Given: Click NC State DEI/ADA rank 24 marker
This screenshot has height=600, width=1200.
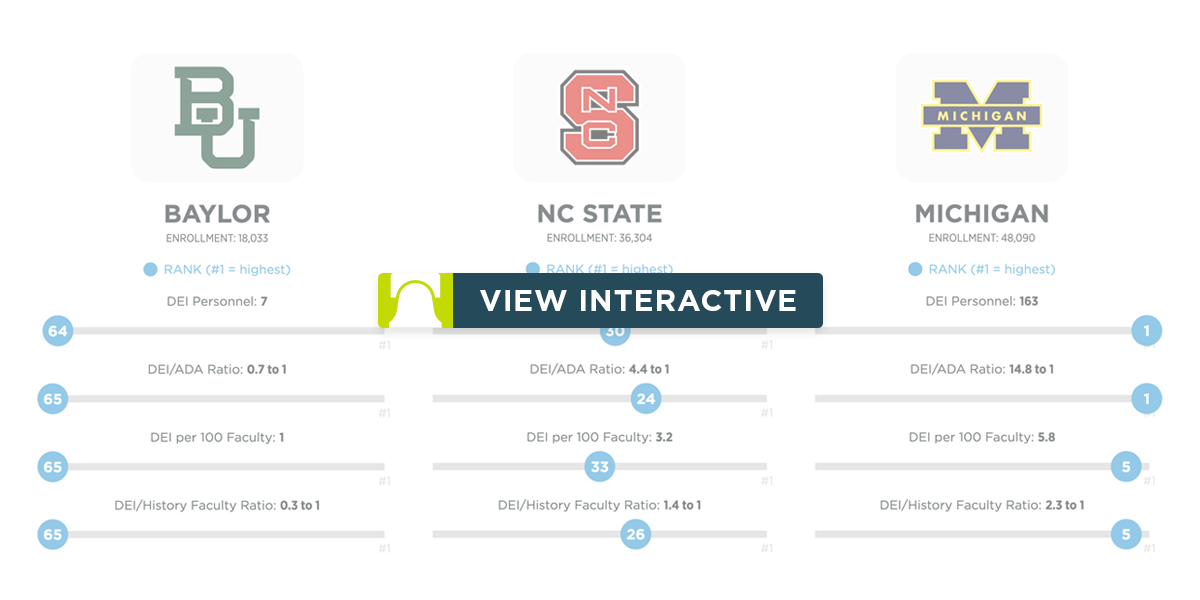Looking at the screenshot, I should point(646,399).
